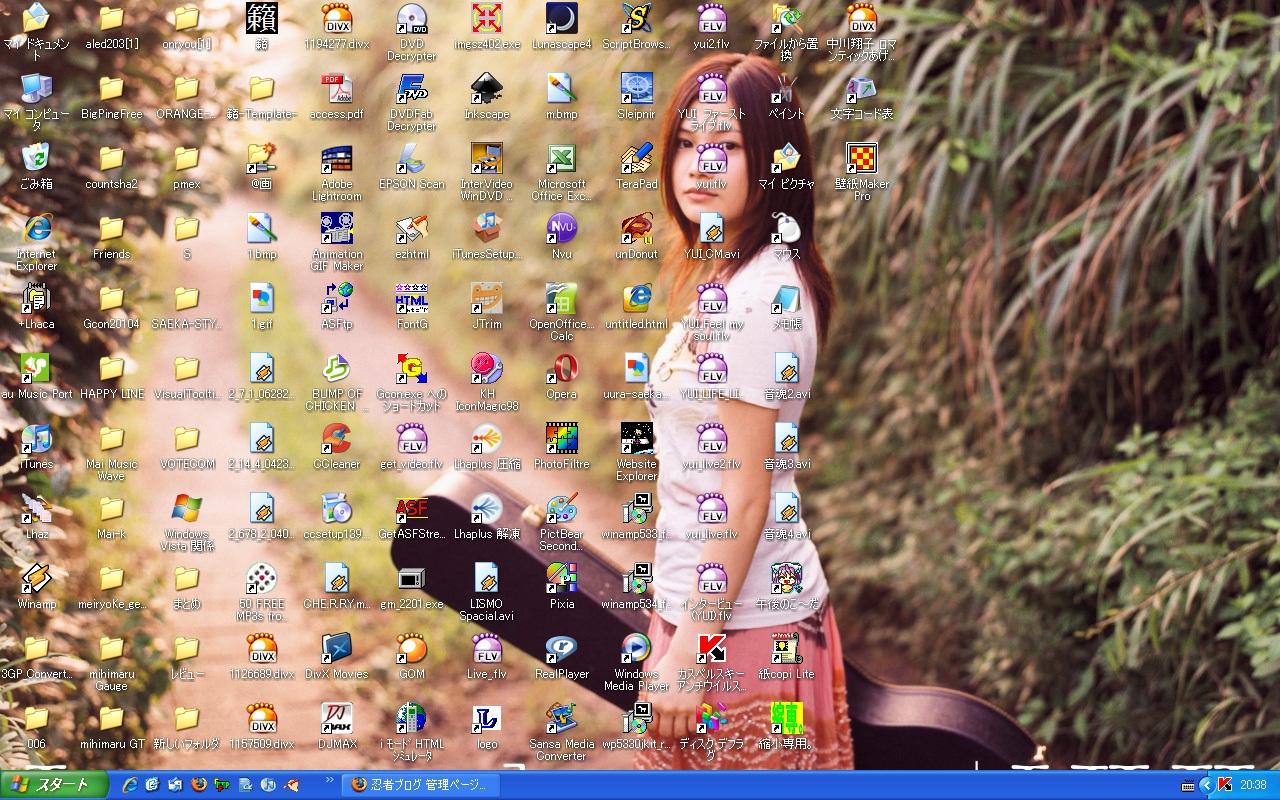Open the Inkscape desktop shortcut
The image size is (1280, 800).
[x=486, y=90]
